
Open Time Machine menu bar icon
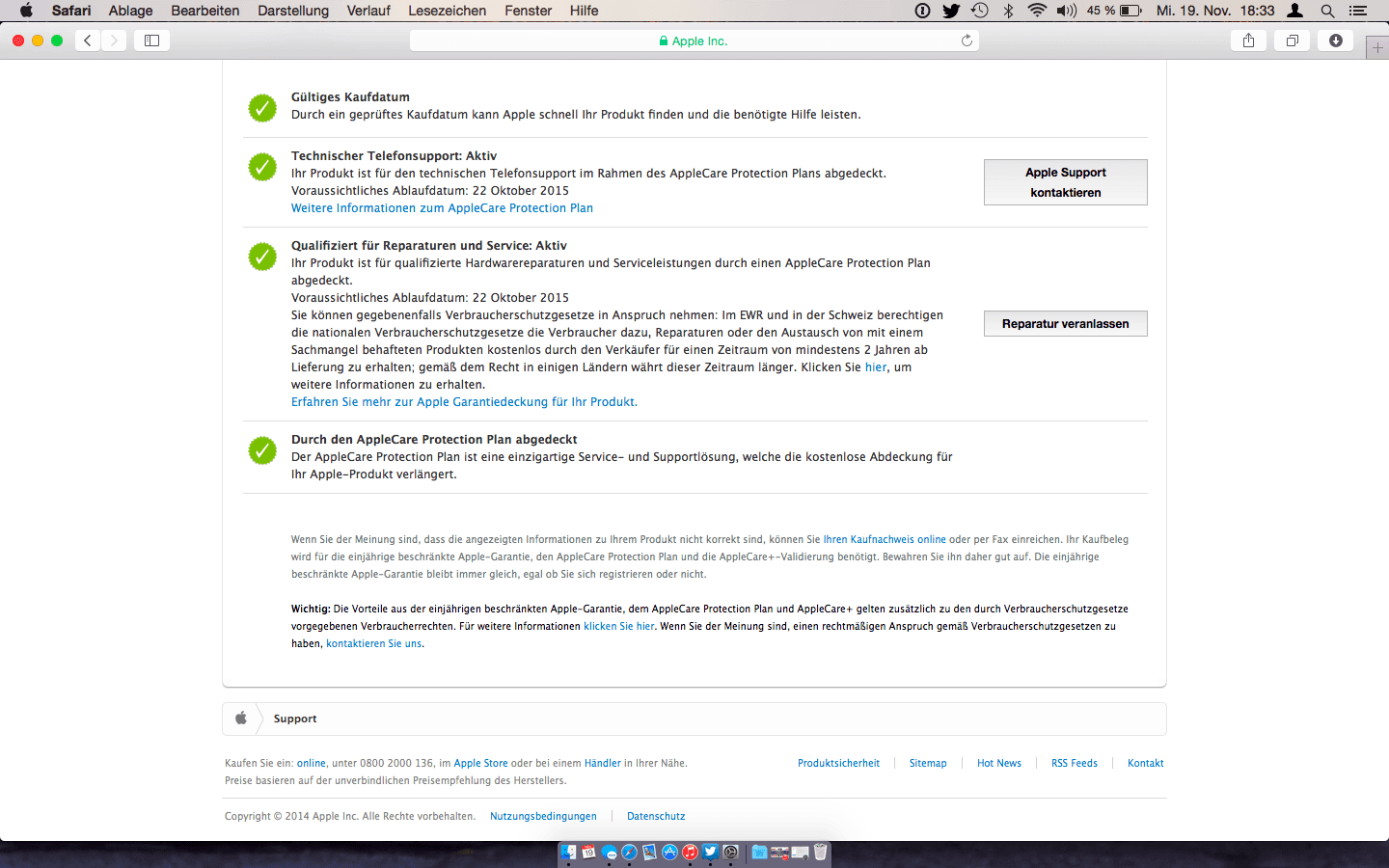[x=980, y=11]
